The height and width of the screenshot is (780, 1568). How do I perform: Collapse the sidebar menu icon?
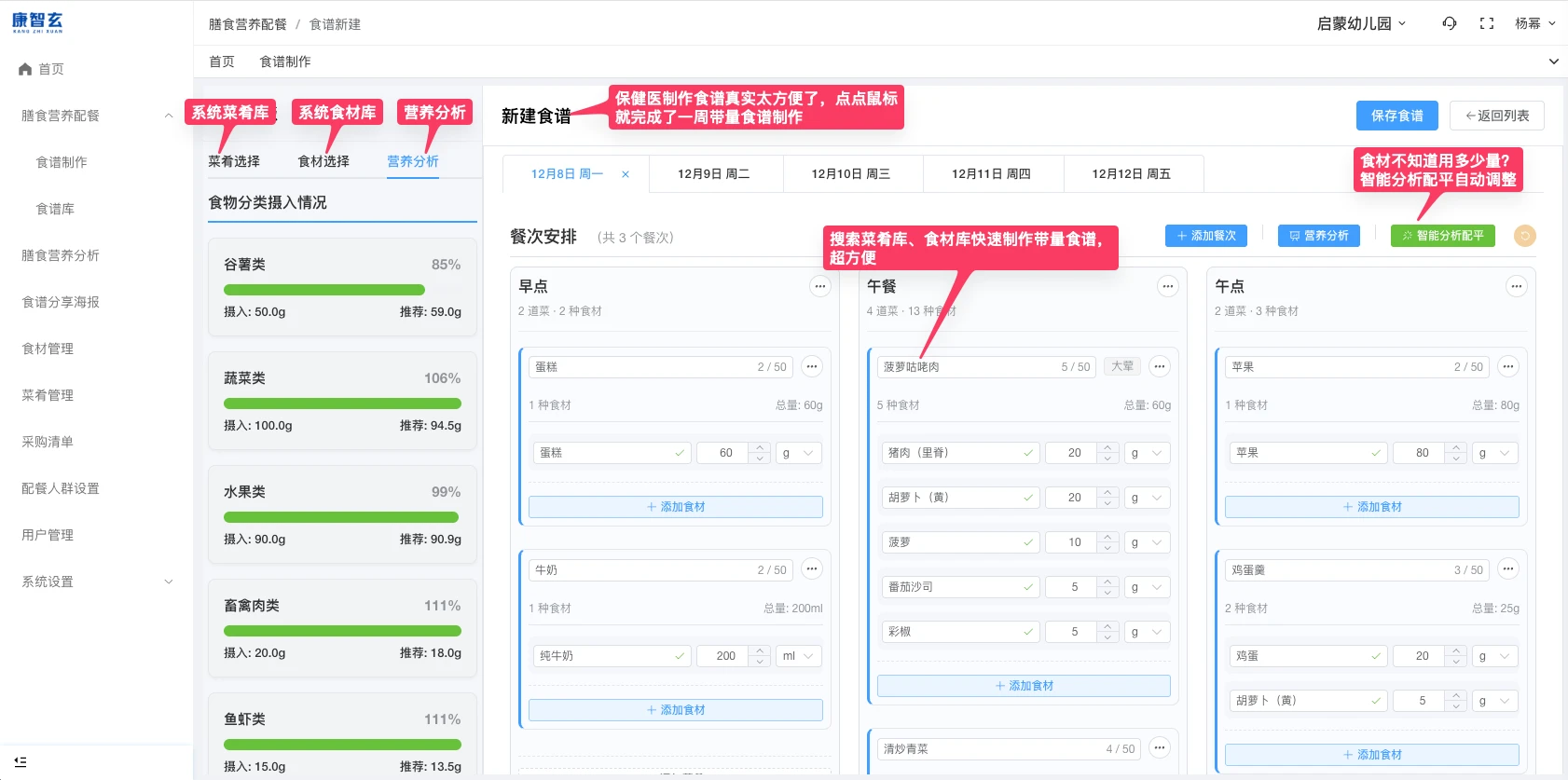21,761
